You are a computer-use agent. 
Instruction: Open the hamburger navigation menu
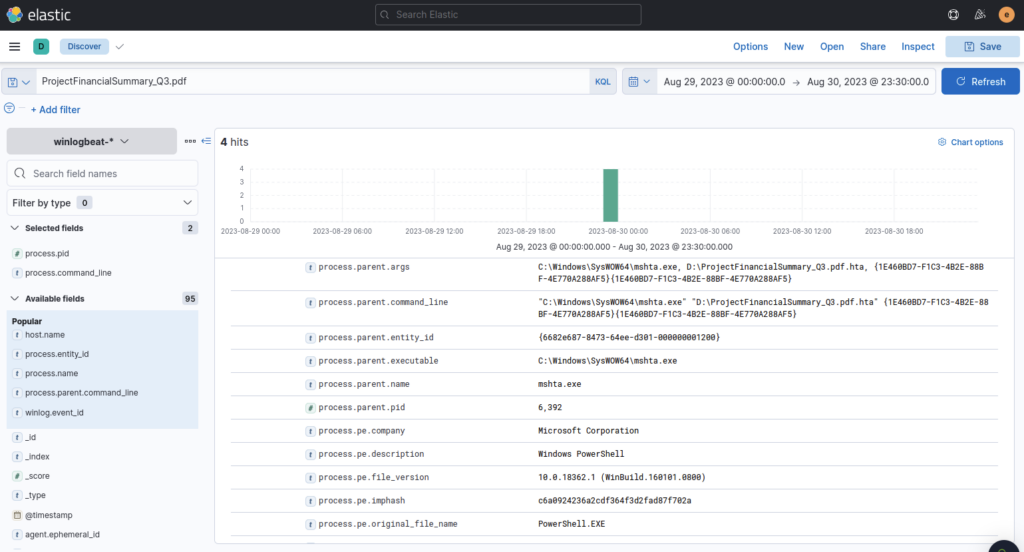coord(14,46)
